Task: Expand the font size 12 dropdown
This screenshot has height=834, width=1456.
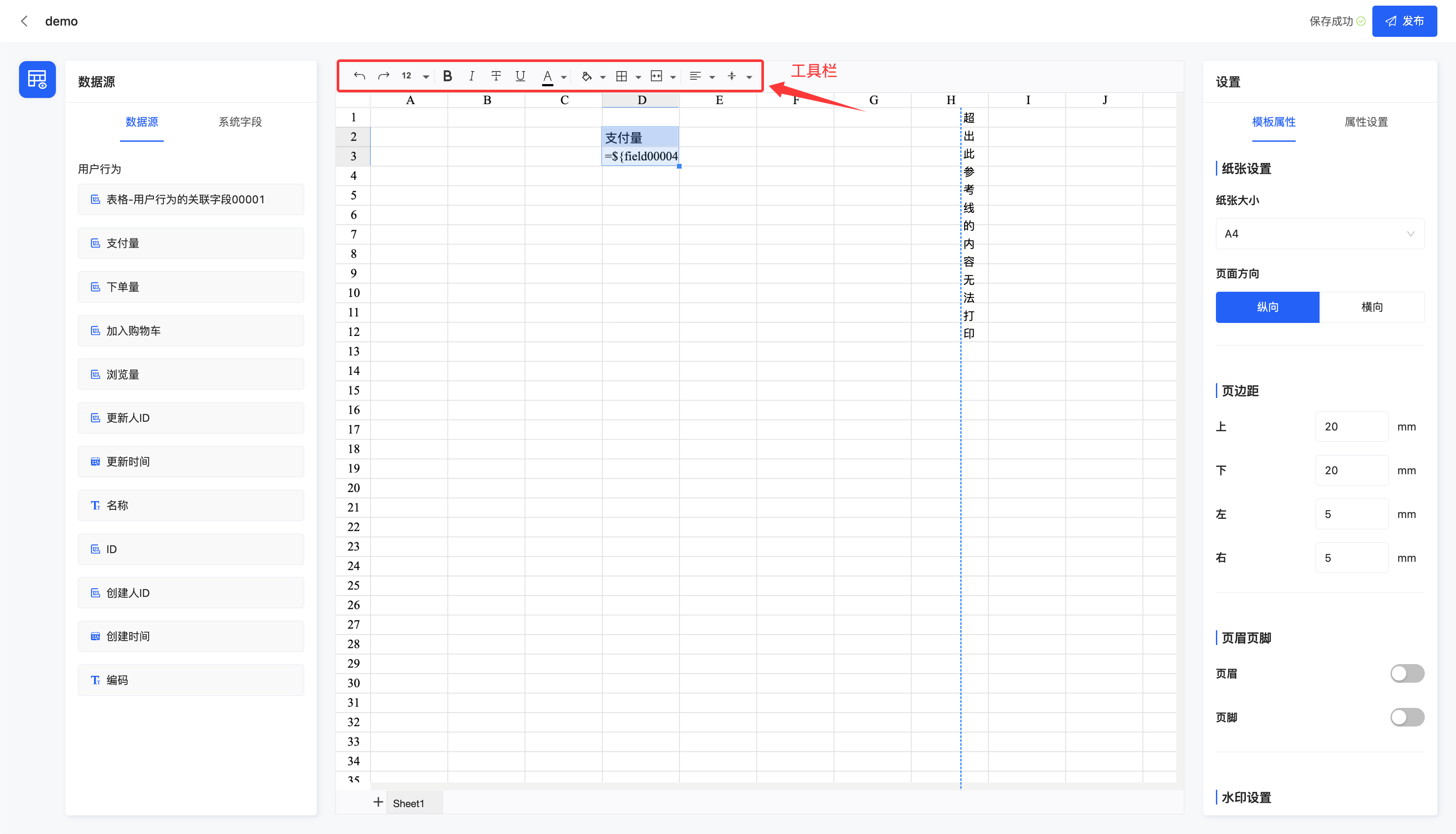Action: pyautogui.click(x=426, y=77)
